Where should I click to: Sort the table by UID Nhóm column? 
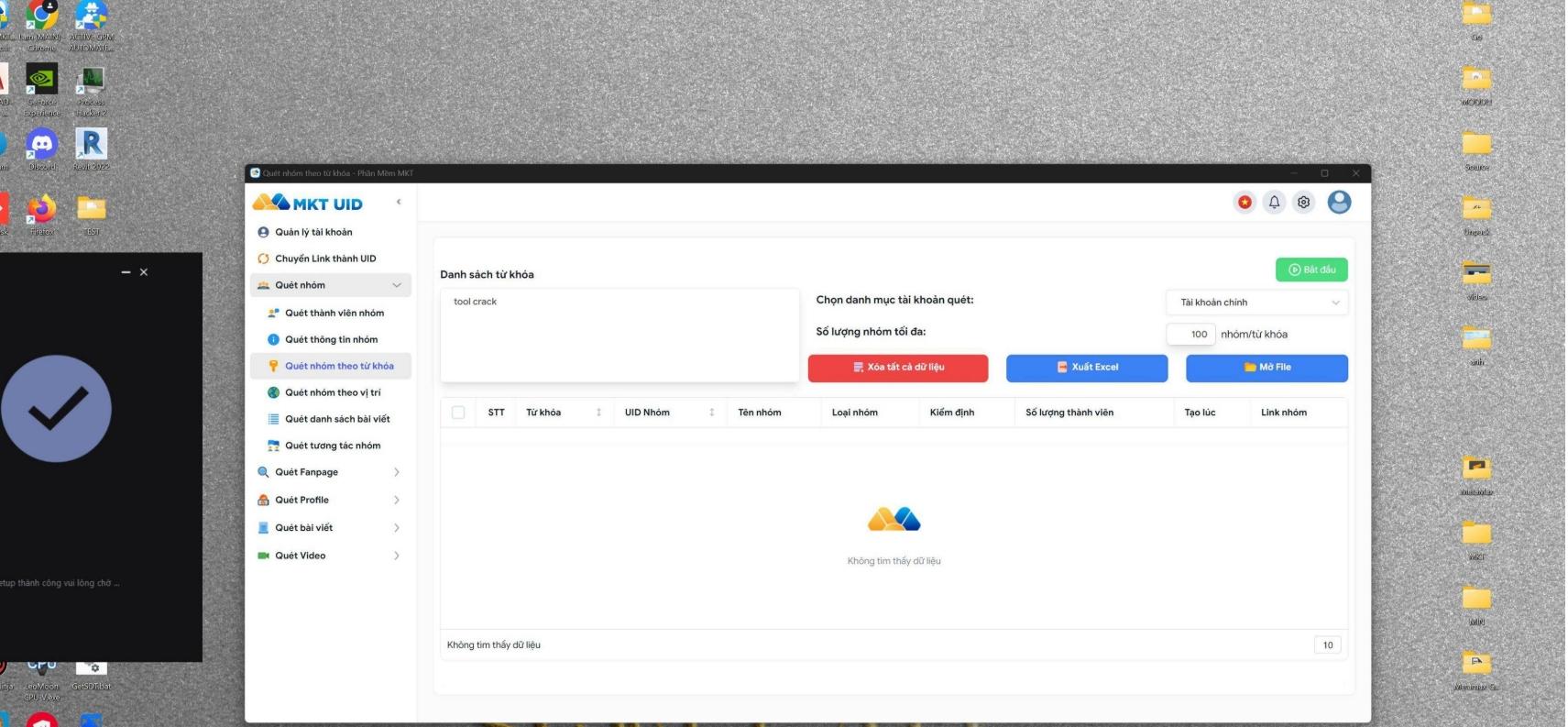click(711, 413)
